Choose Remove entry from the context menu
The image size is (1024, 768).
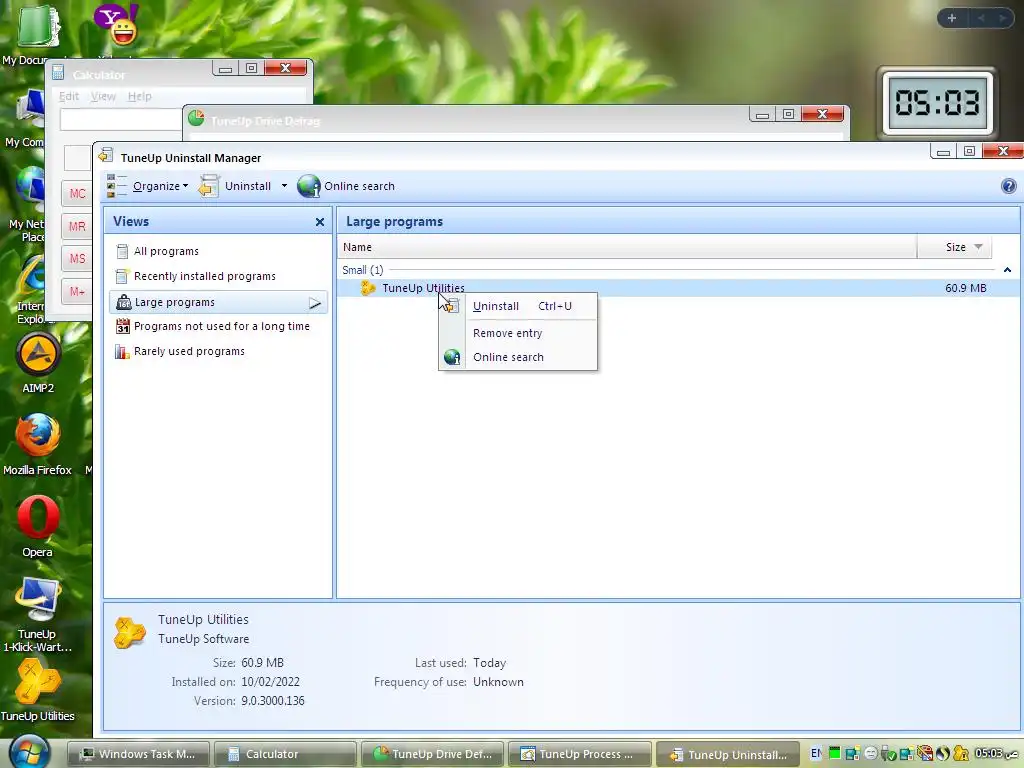519,333
